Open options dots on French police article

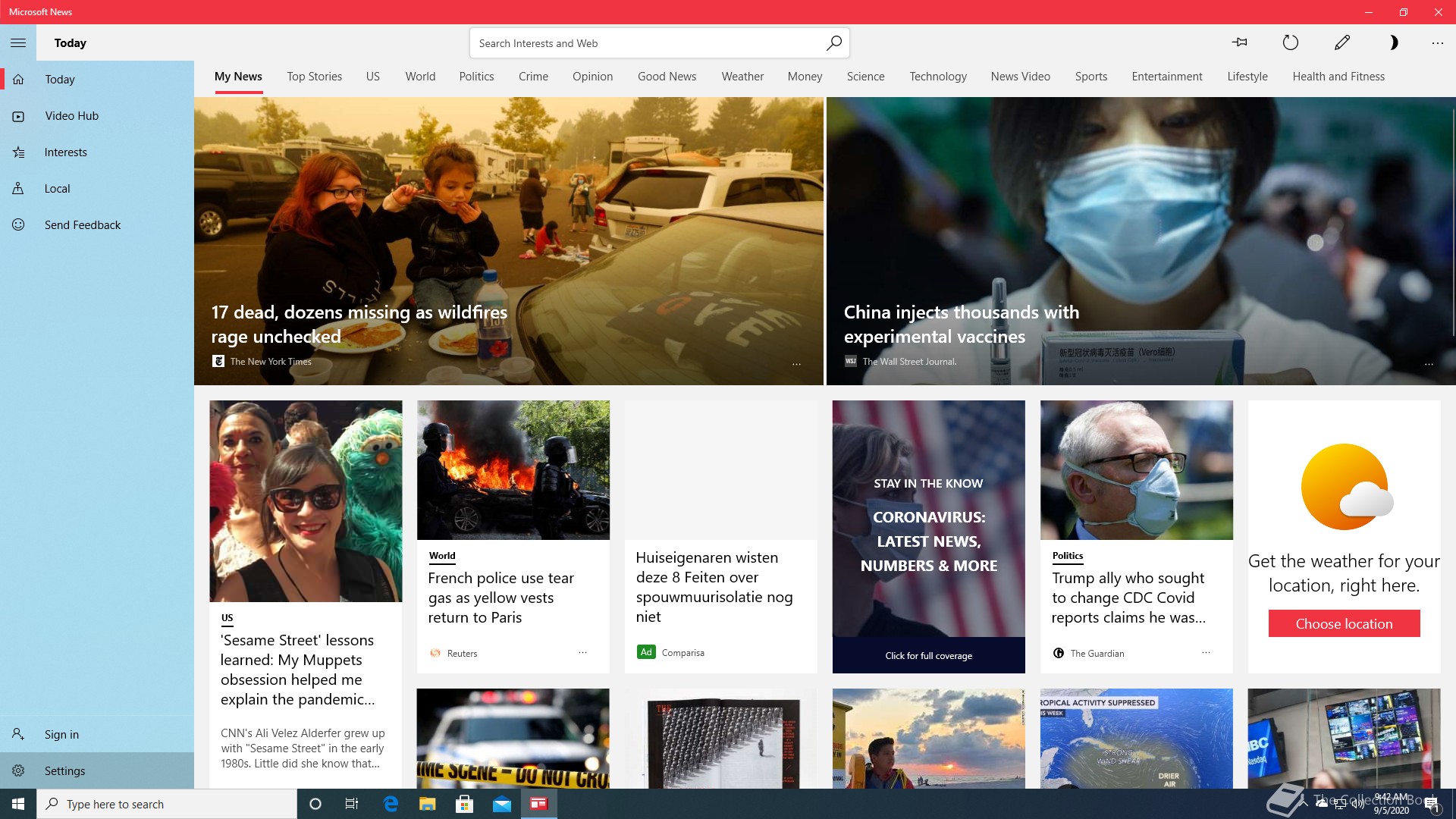pyautogui.click(x=582, y=652)
